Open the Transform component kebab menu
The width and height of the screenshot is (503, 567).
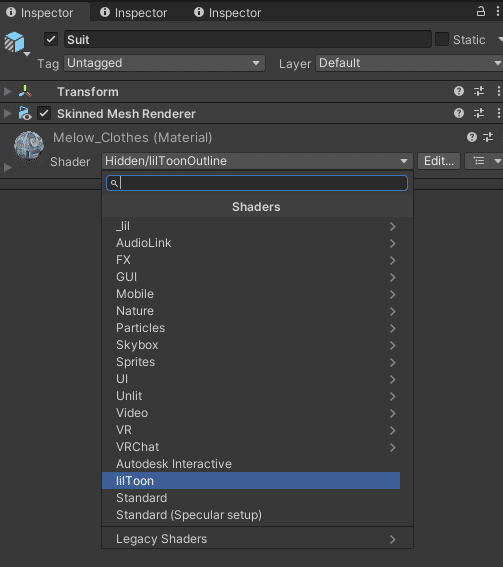pos(498,91)
